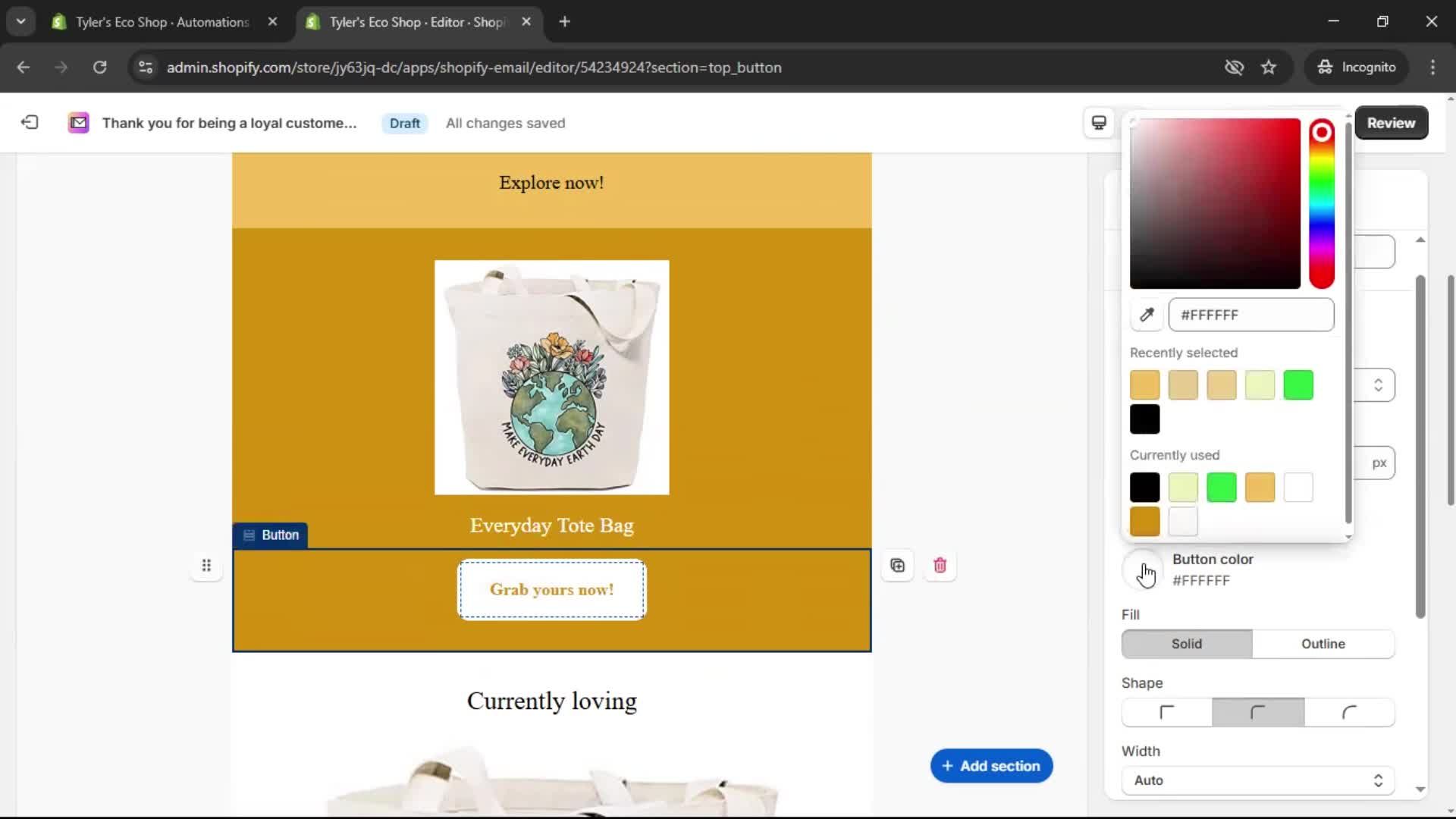The image size is (1456, 819).
Task: Select Solid fill for the button
Action: click(x=1185, y=644)
